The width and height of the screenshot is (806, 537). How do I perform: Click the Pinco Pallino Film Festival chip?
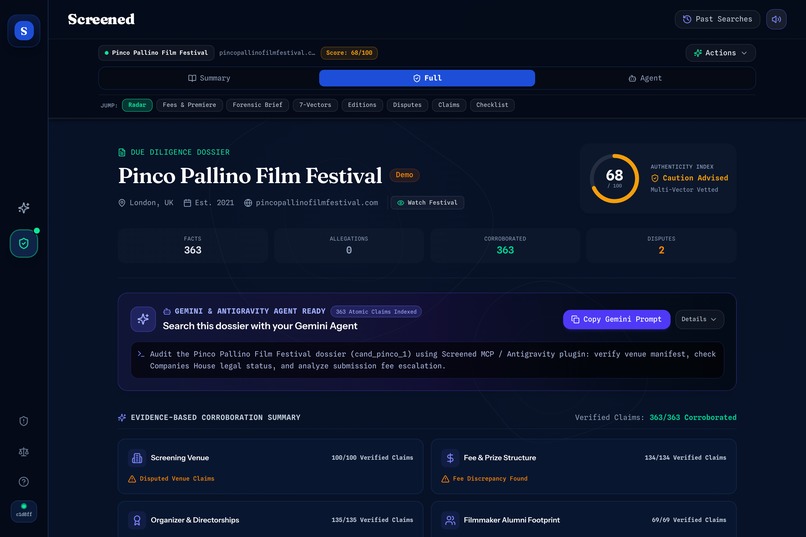[156, 53]
